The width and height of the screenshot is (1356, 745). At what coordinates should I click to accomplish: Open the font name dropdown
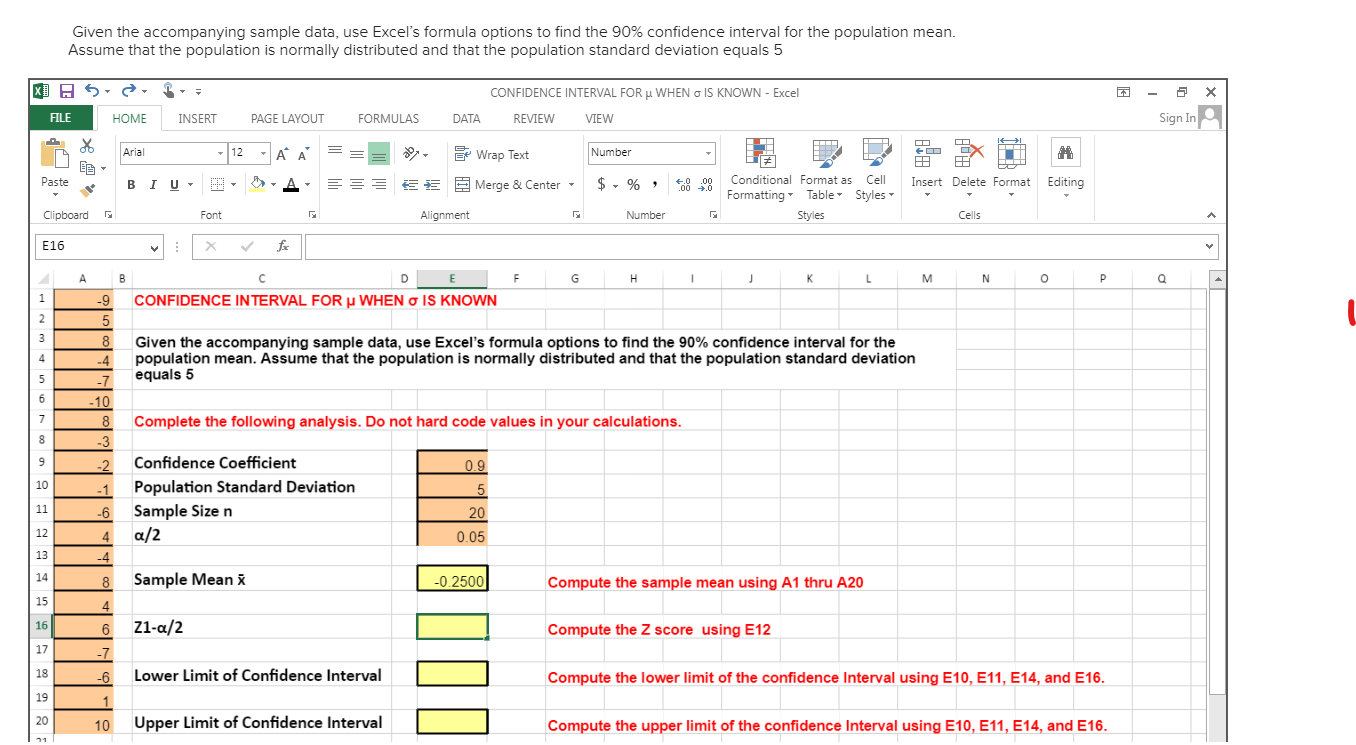pyautogui.click(x=222, y=153)
